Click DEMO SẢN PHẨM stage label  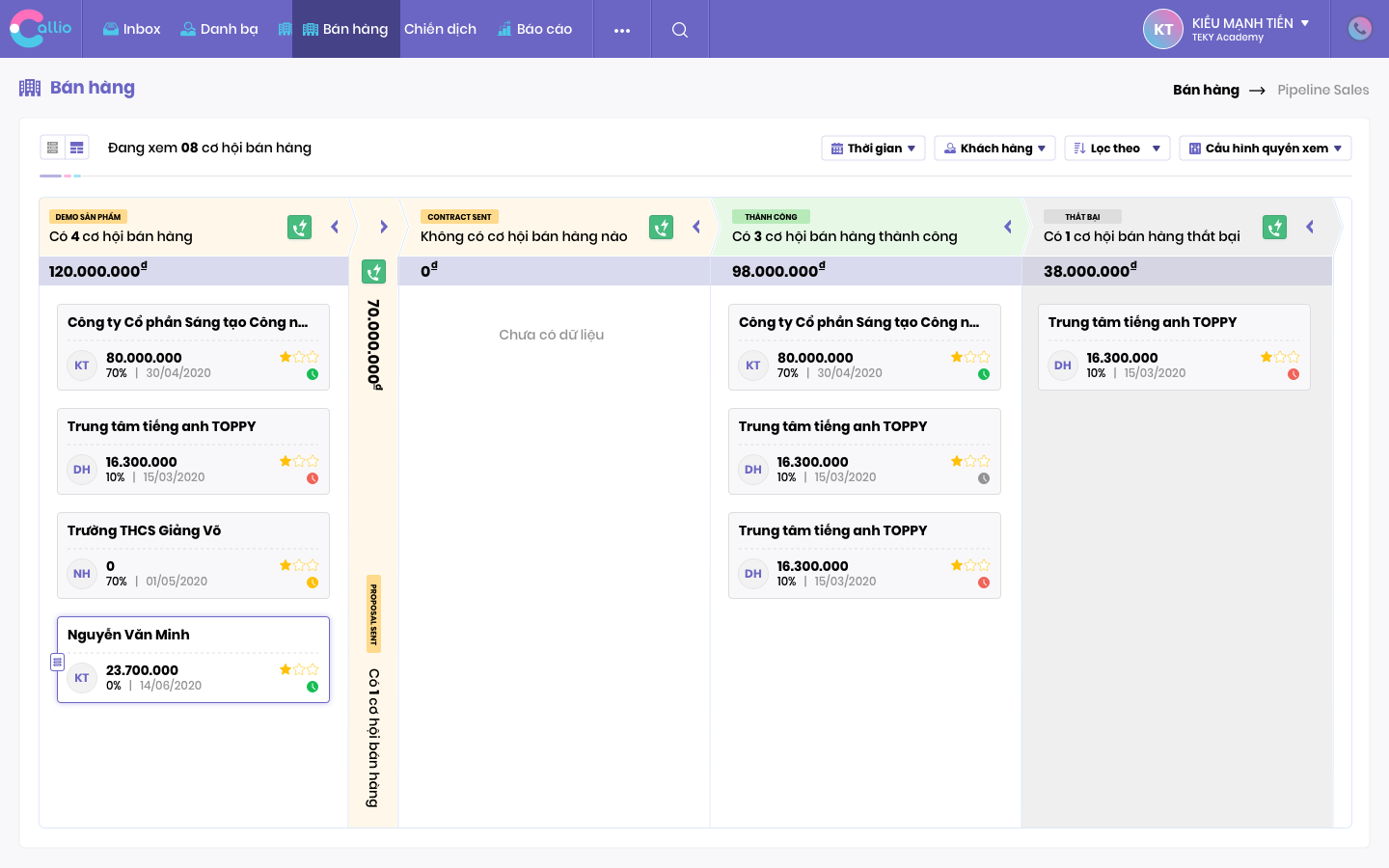pos(88,217)
